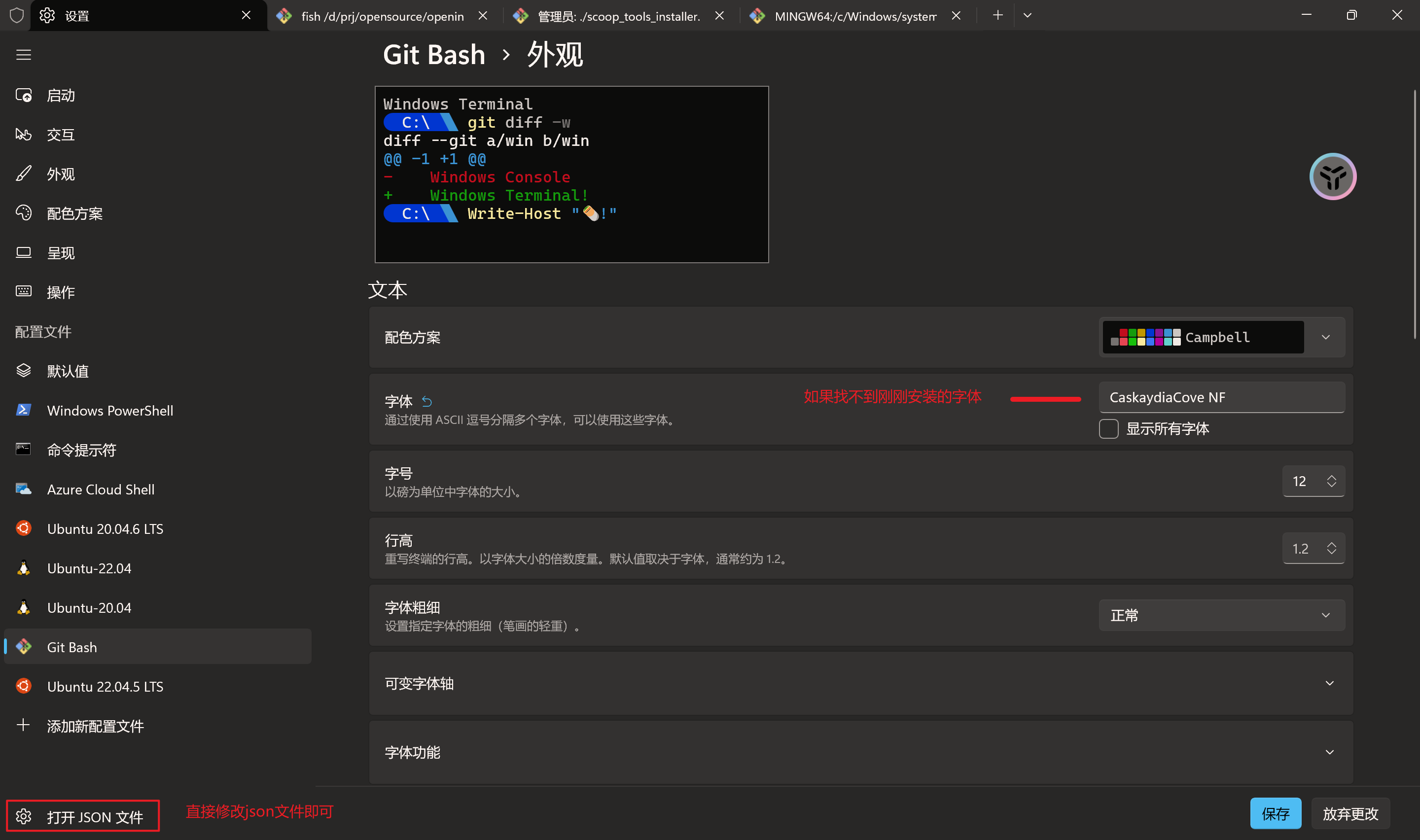
Task: Click 打开 JSON 文件 button
Action: [83, 816]
